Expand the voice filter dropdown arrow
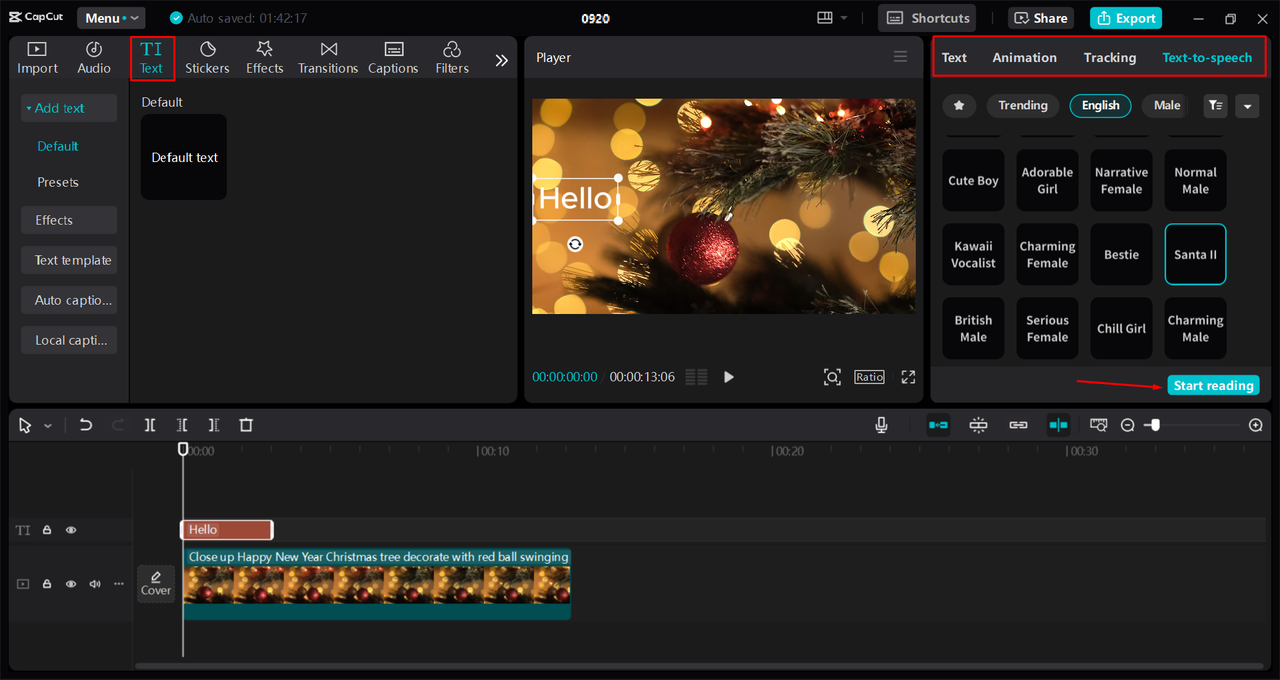1280x680 pixels. coord(1246,106)
